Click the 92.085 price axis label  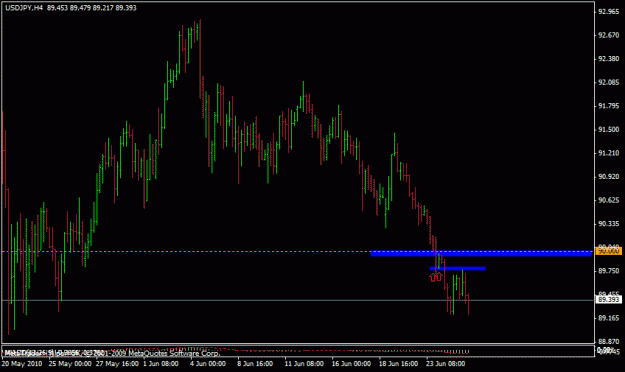pos(609,82)
